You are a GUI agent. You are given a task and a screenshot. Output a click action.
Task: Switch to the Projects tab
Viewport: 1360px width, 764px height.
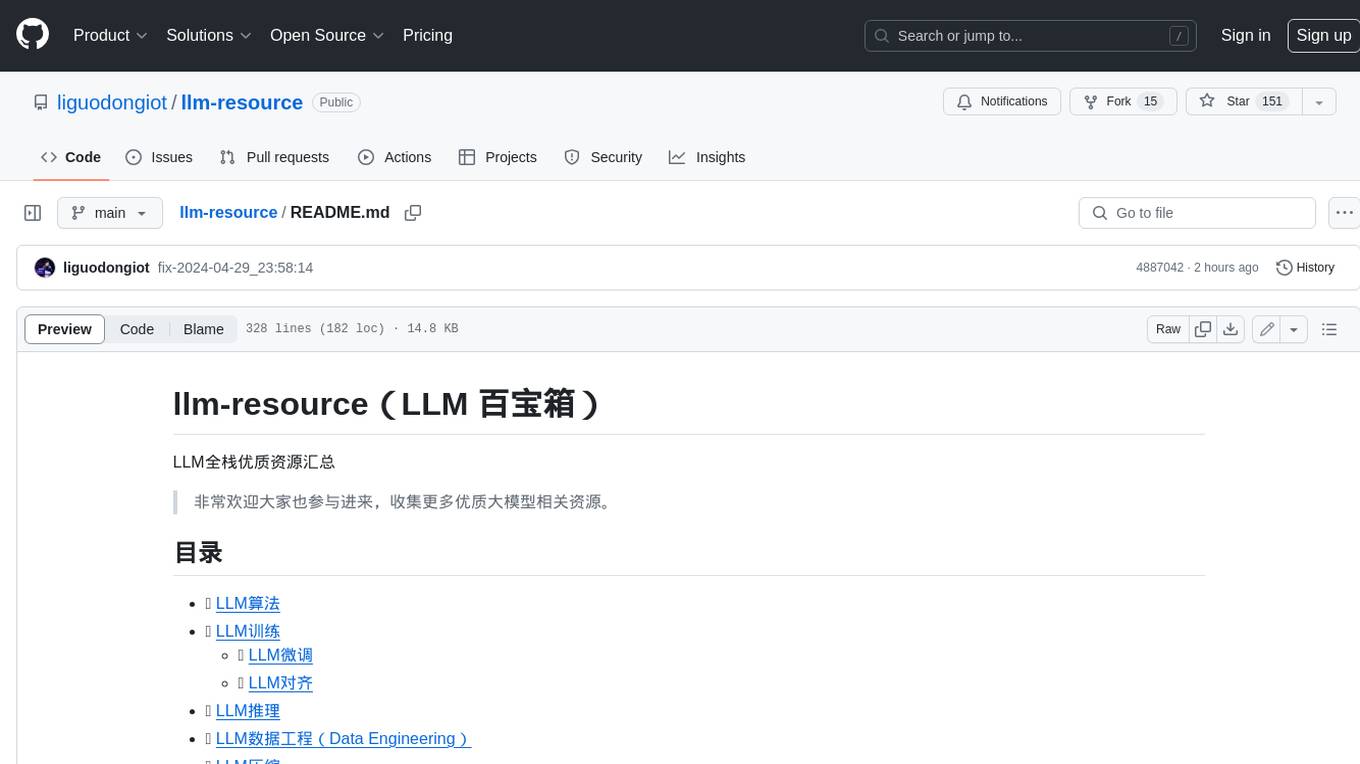point(498,157)
